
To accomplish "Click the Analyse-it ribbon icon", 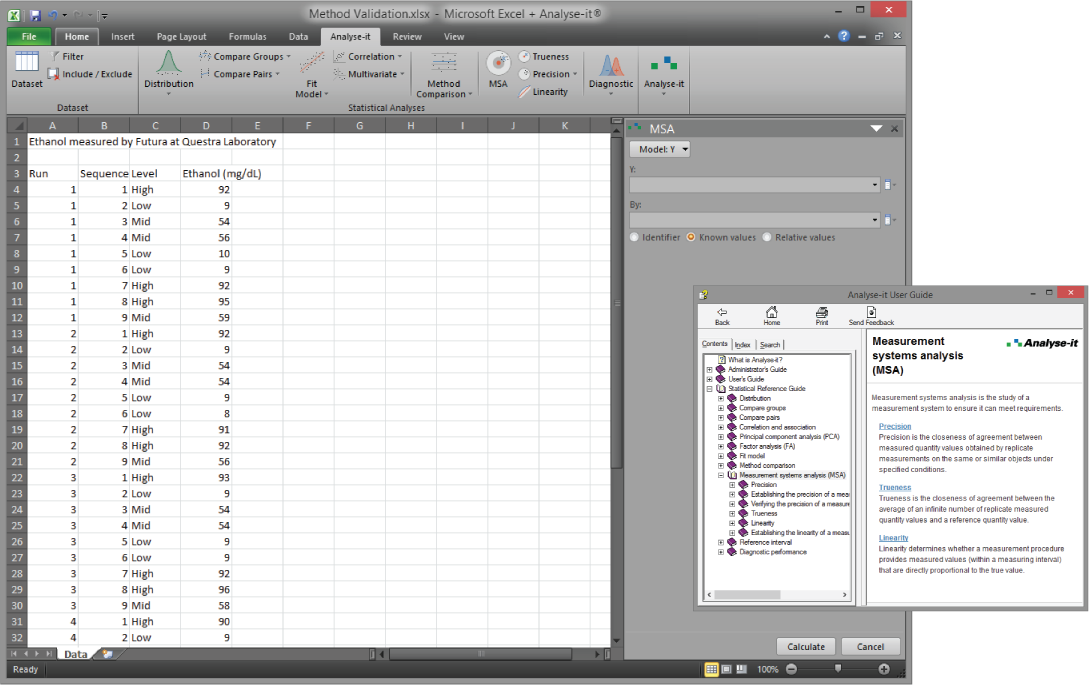I will coord(664,64).
